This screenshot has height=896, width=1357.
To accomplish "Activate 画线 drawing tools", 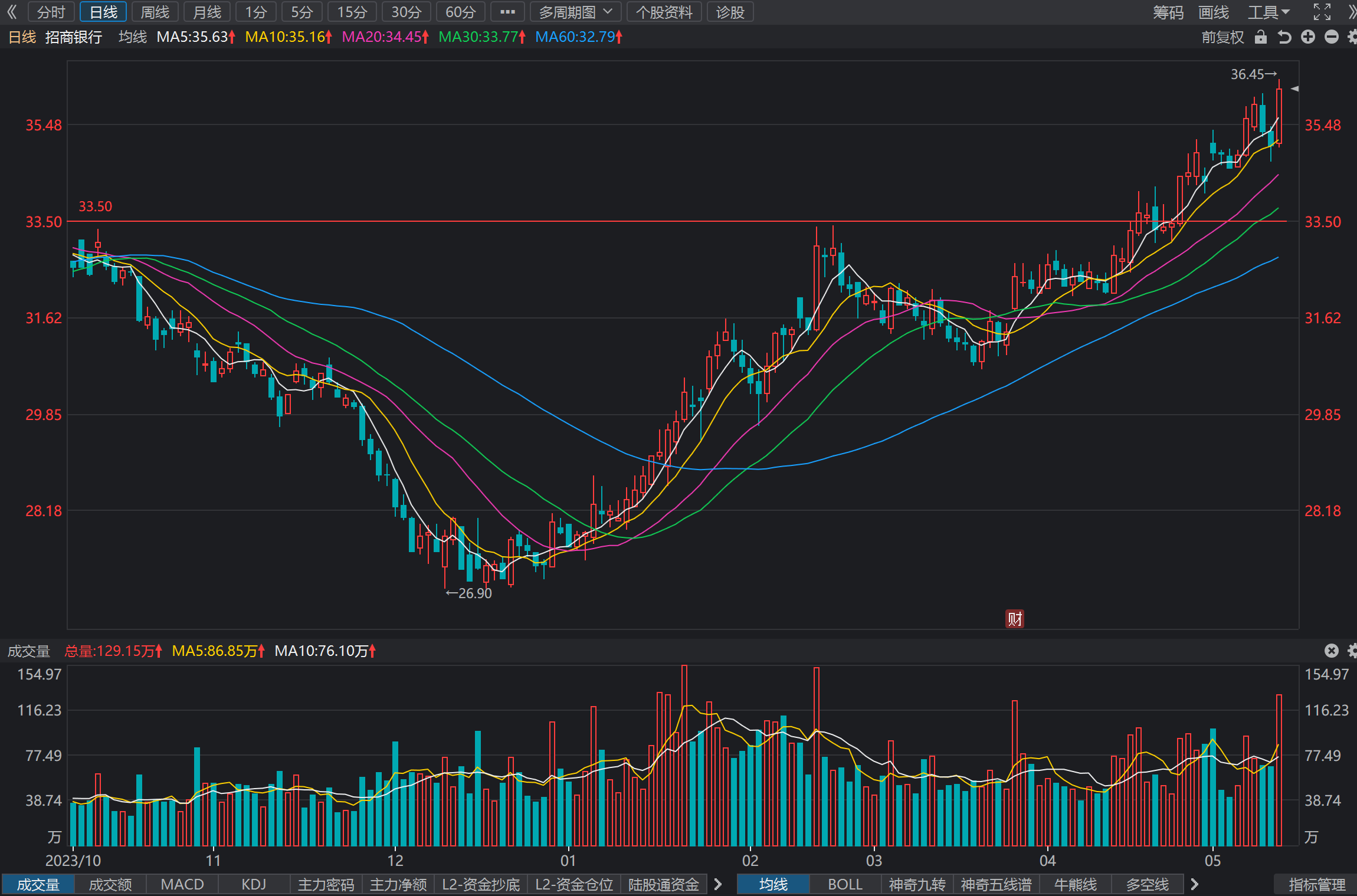I will click(1214, 12).
